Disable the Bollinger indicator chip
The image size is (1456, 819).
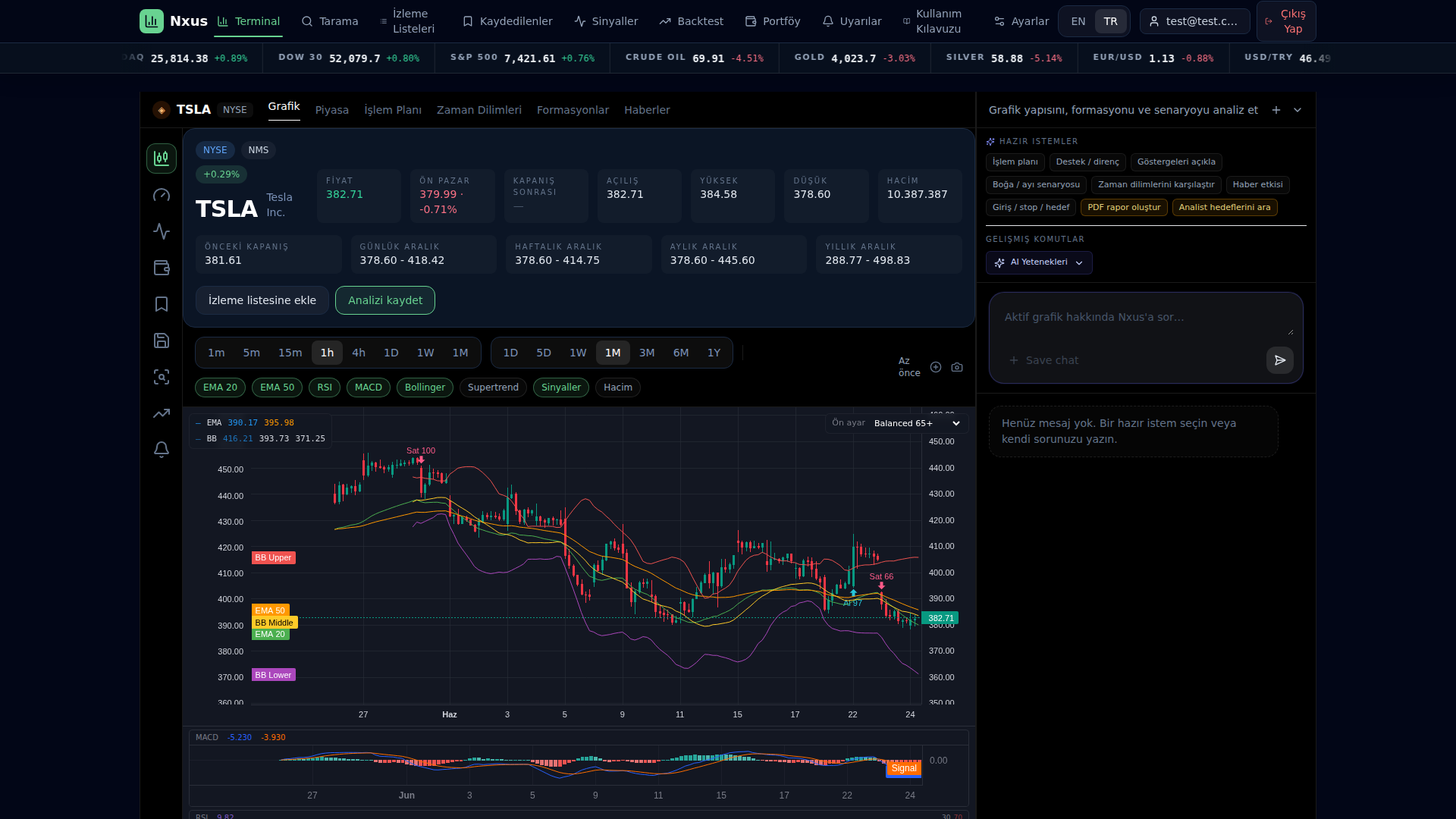point(425,388)
